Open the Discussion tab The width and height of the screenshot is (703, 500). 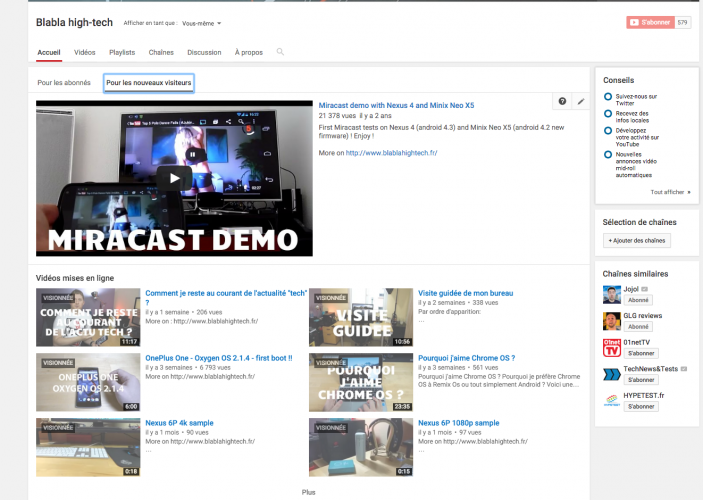[x=204, y=52]
